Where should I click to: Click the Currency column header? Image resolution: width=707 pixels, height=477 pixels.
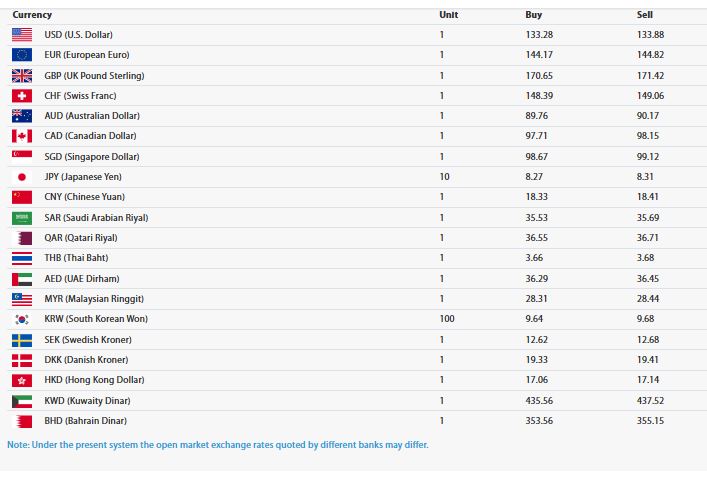32,15
